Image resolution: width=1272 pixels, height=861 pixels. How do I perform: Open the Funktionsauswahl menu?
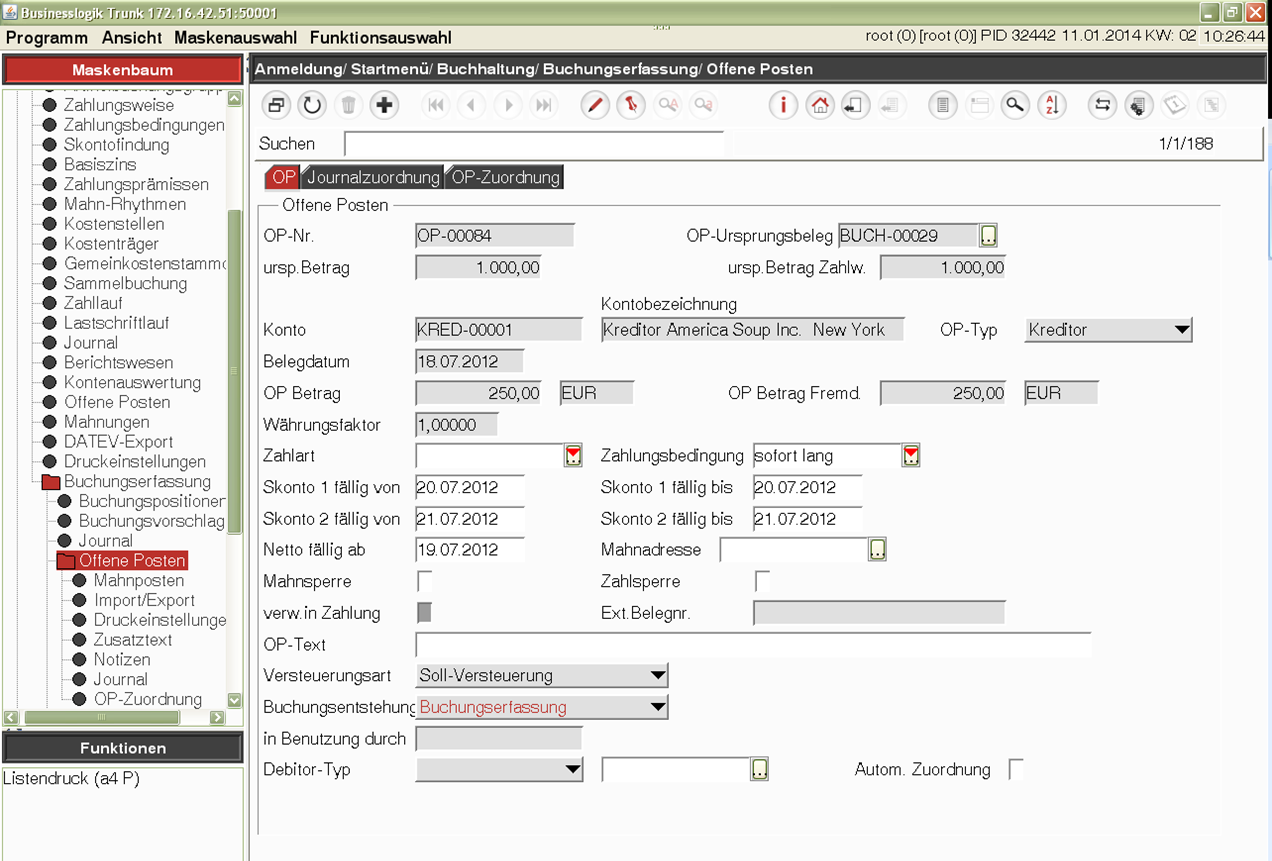click(381, 38)
